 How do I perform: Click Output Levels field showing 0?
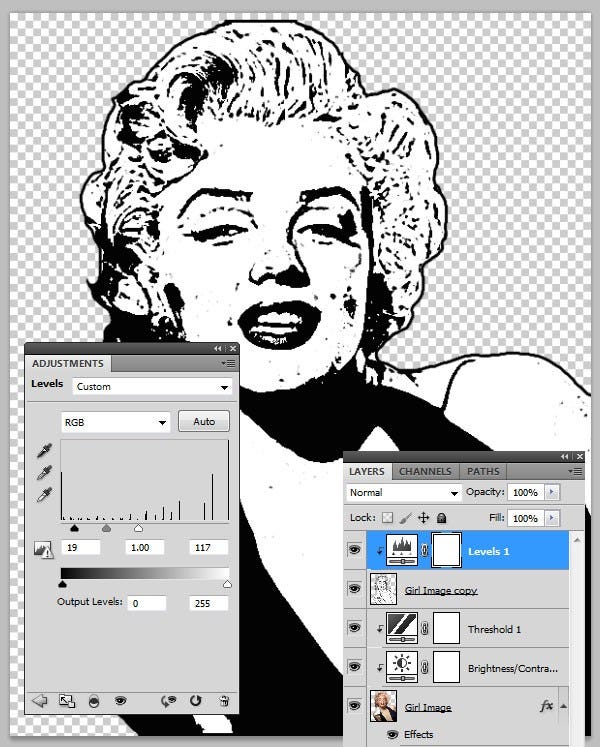tap(147, 603)
